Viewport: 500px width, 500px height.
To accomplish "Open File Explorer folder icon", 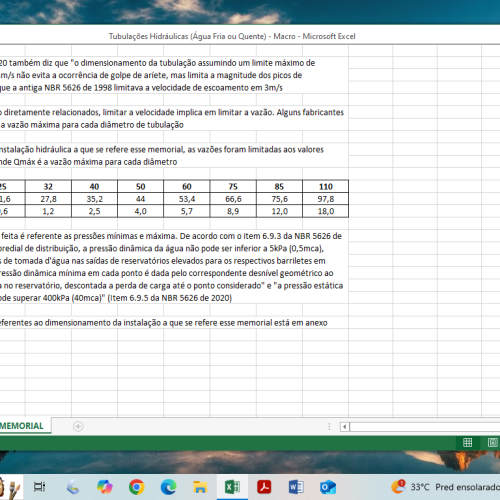I will click(x=200, y=487).
